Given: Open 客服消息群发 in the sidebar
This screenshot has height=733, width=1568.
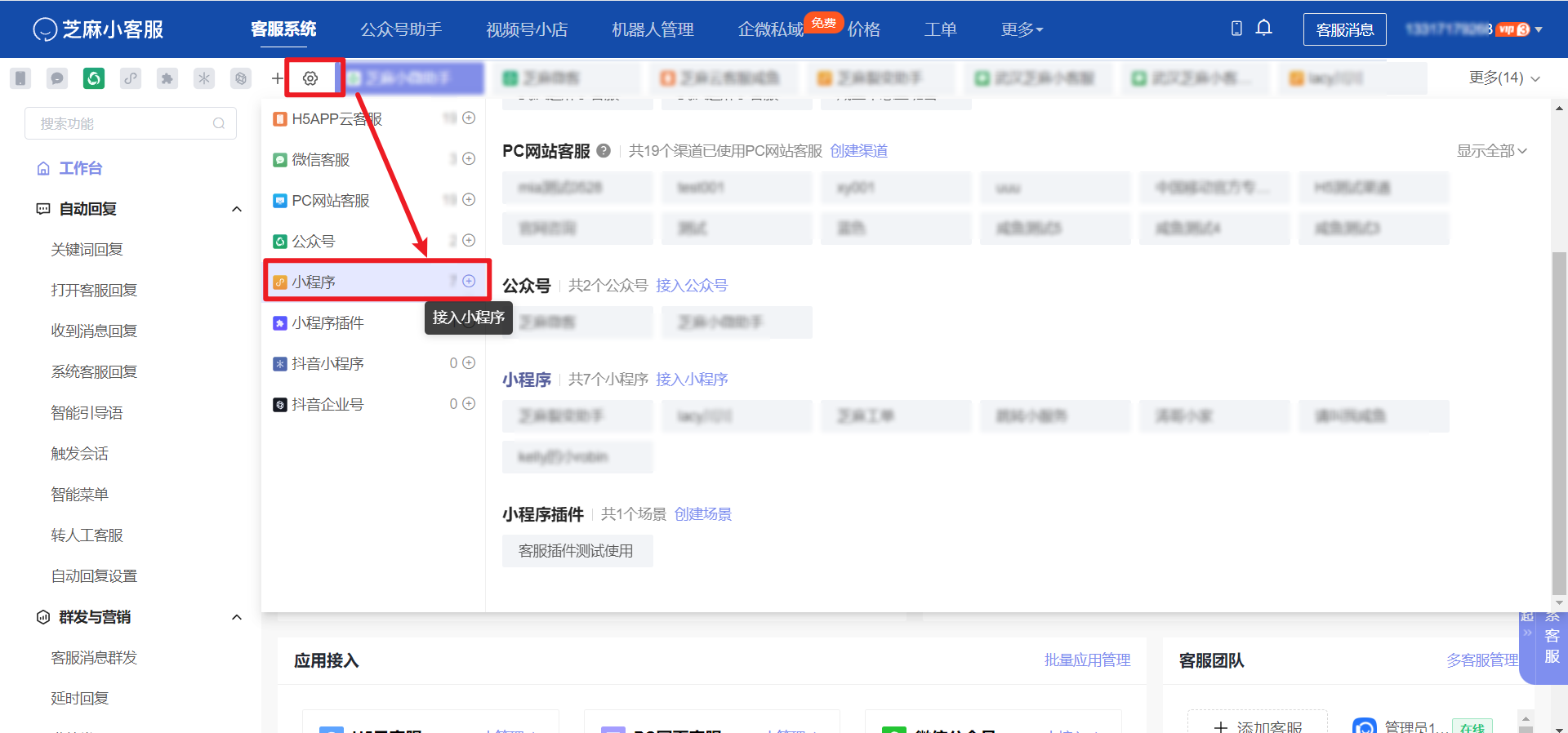Looking at the screenshot, I should (x=94, y=658).
